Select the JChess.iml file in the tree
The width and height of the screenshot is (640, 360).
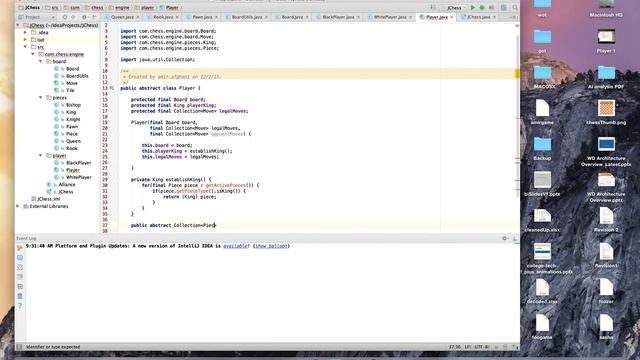[48, 199]
